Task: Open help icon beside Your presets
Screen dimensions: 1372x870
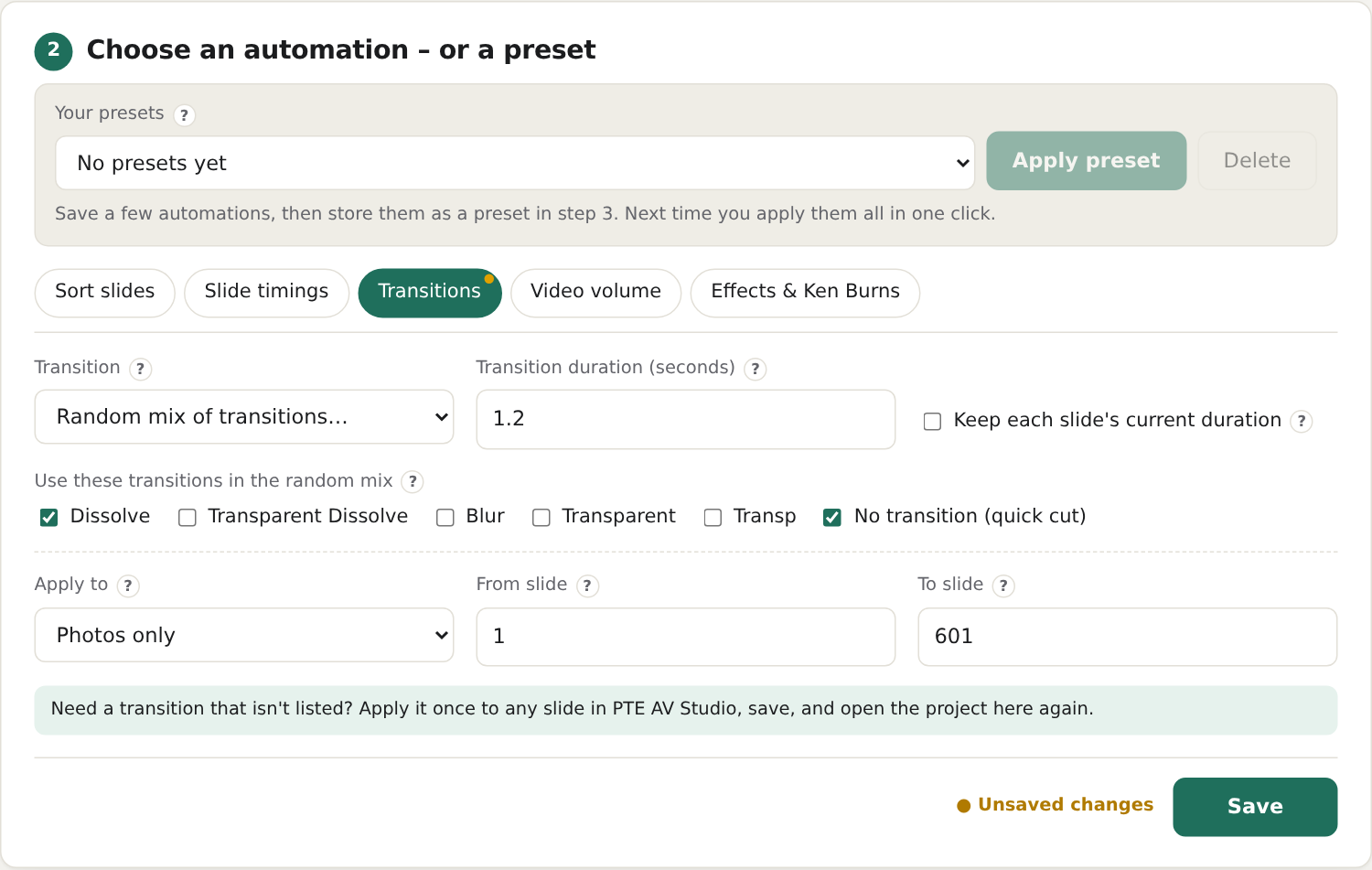Action: (184, 115)
